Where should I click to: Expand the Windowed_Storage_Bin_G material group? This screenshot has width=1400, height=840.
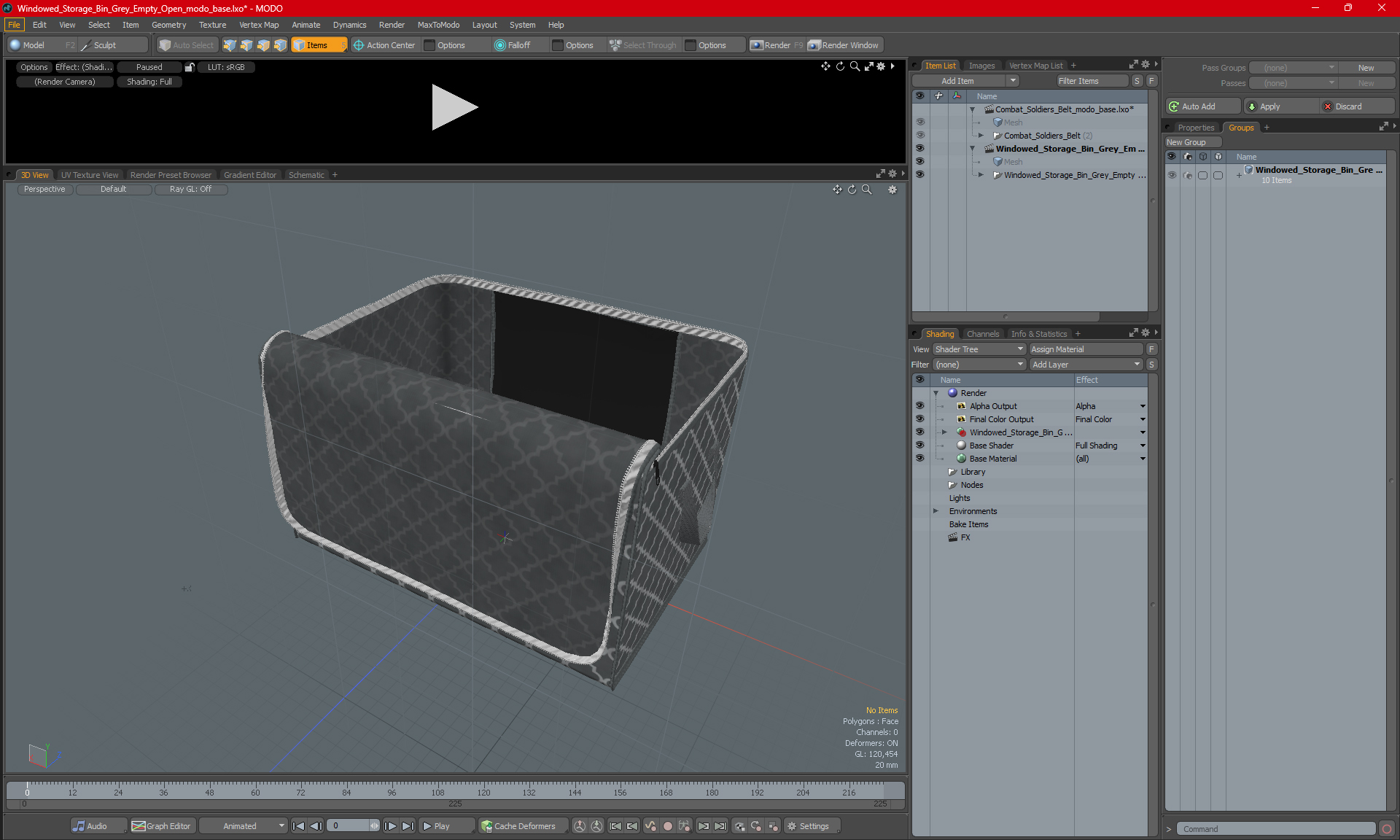(944, 432)
